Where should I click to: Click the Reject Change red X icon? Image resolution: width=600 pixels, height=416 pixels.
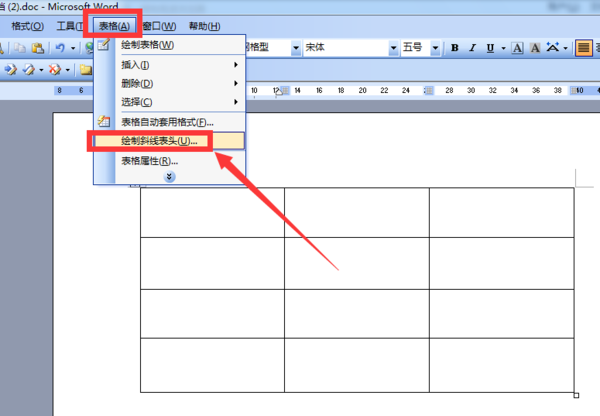click(55, 69)
